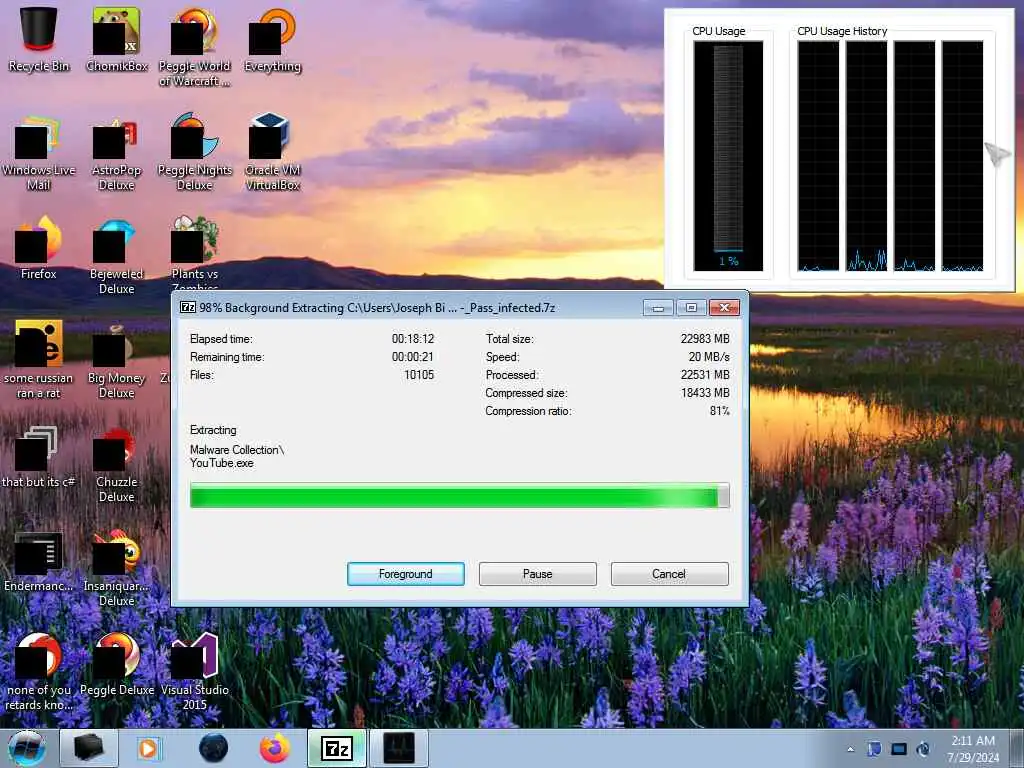Select the Visual Studio 2015 desktop icon
This screenshot has height=768, width=1024.
click(194, 671)
